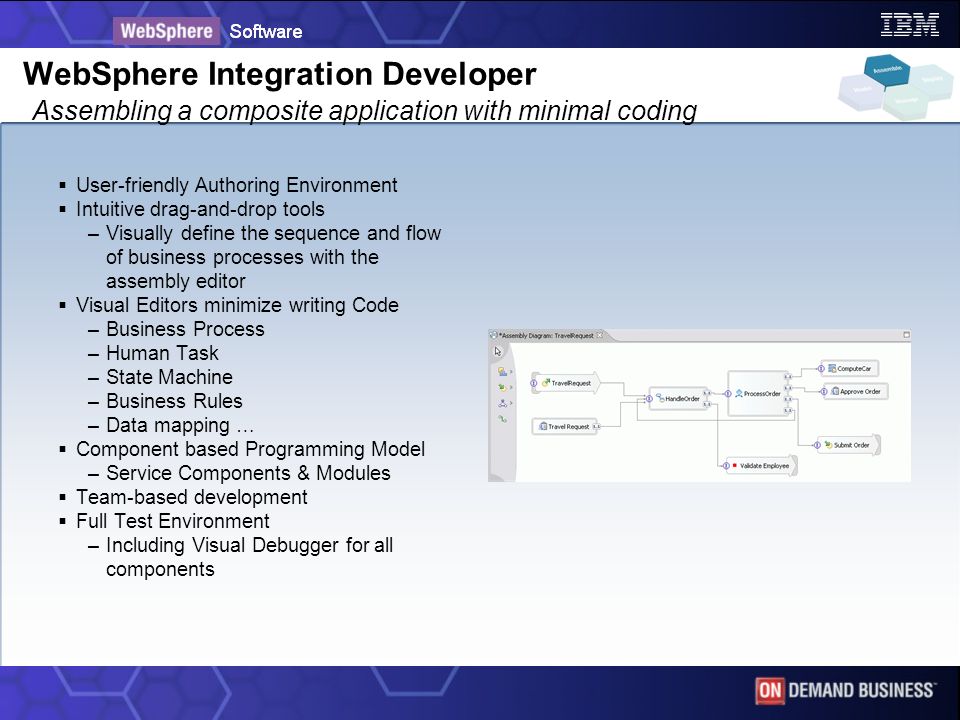The width and height of the screenshot is (960, 720).
Task: Select the HandleOrder interface circle
Action: [x=649, y=399]
